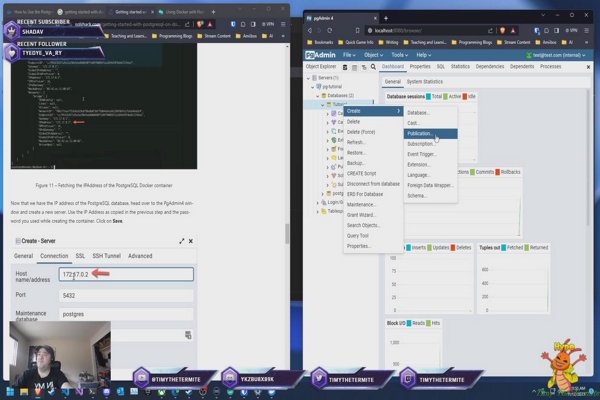The height and width of the screenshot is (400, 600).
Task: Expand the Tablespaces node
Action: coord(318,211)
